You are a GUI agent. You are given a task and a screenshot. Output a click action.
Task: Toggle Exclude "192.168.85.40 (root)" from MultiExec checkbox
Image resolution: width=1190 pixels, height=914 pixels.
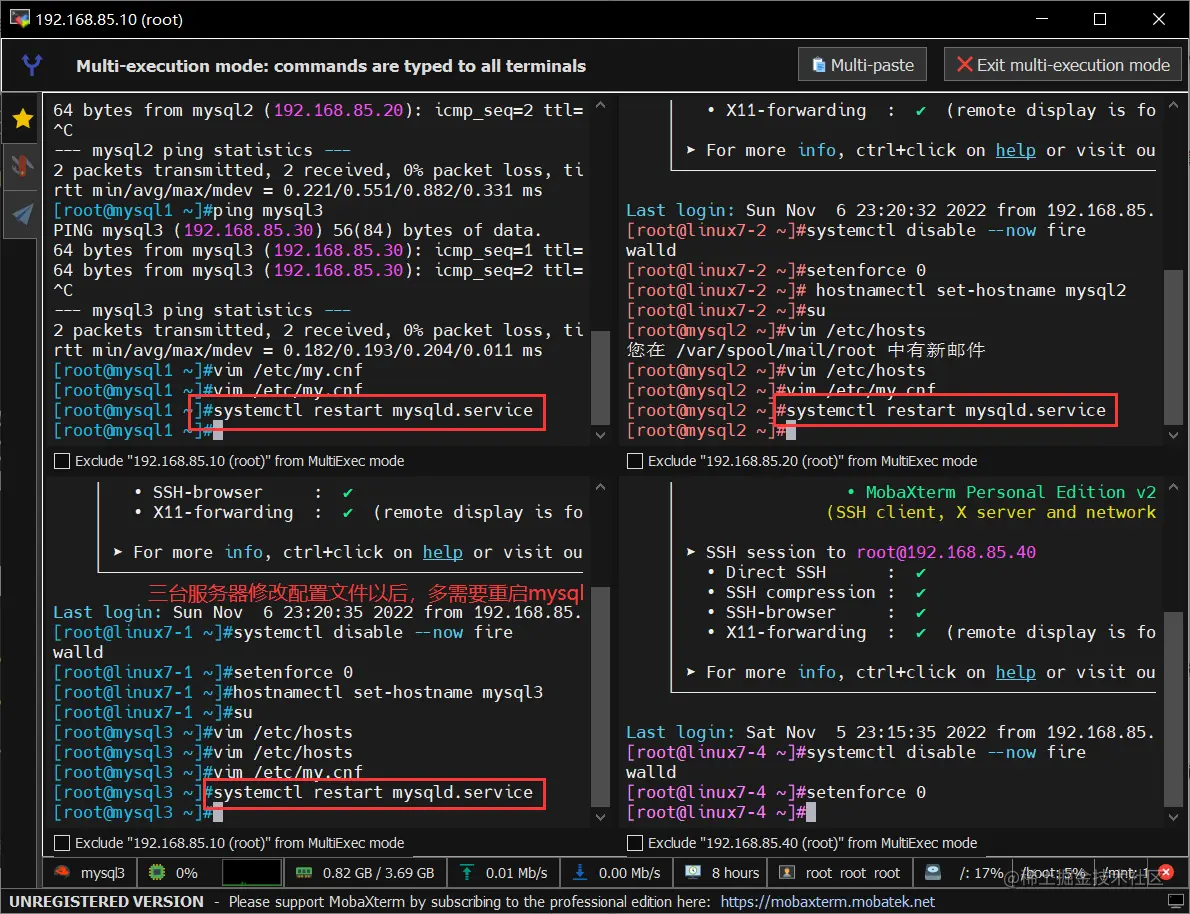(x=635, y=843)
